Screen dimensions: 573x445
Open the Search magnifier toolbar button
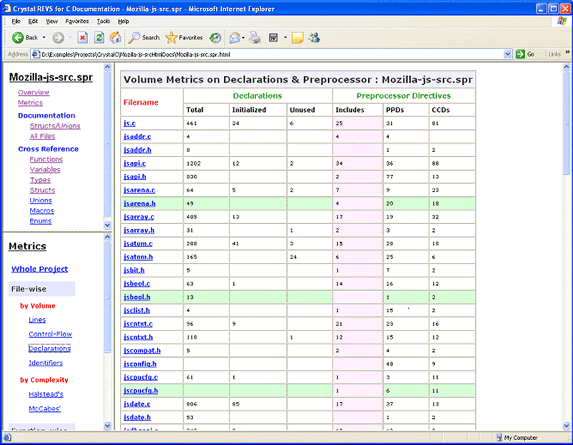(144, 37)
